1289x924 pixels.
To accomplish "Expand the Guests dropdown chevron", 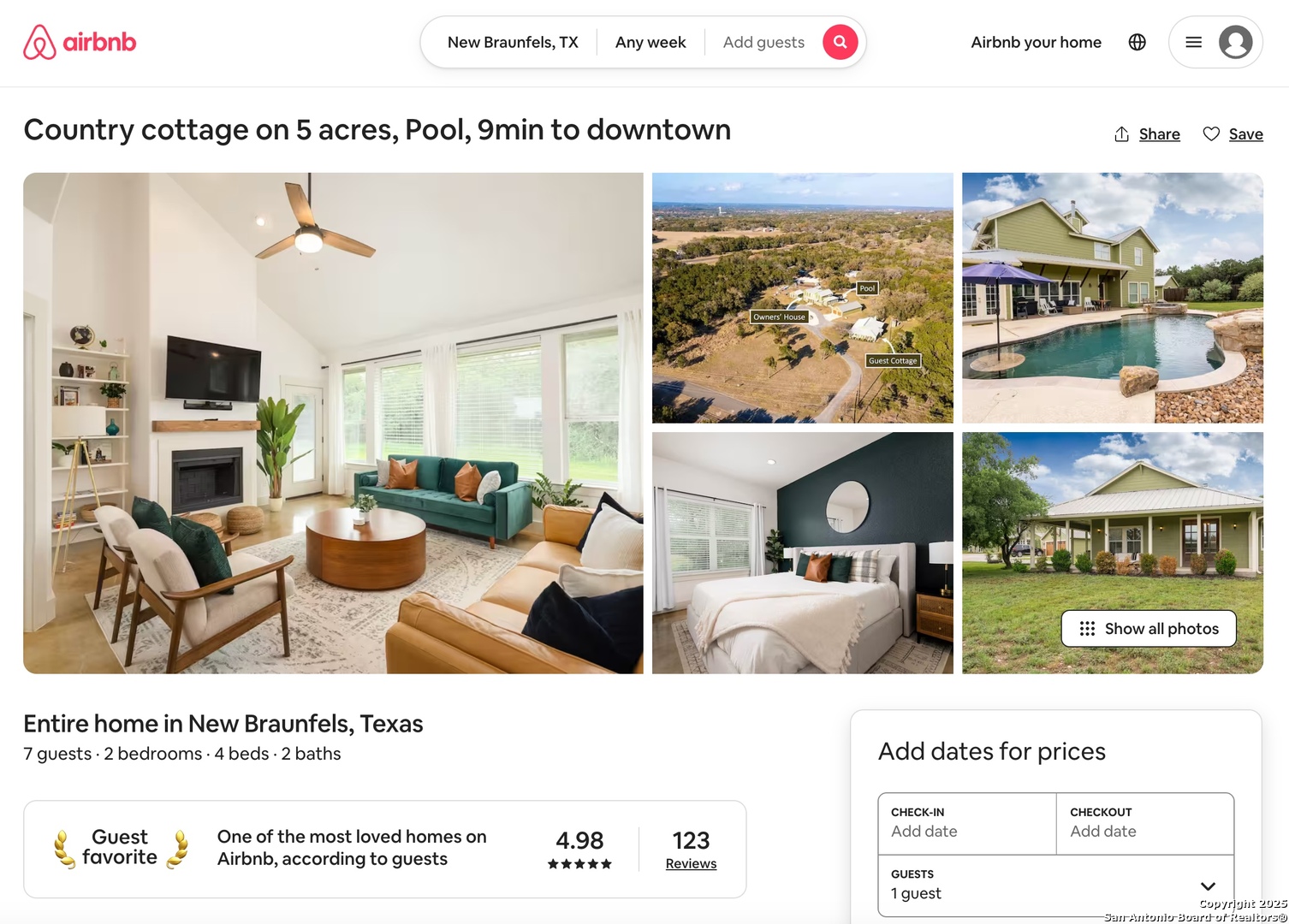I will point(1208,885).
